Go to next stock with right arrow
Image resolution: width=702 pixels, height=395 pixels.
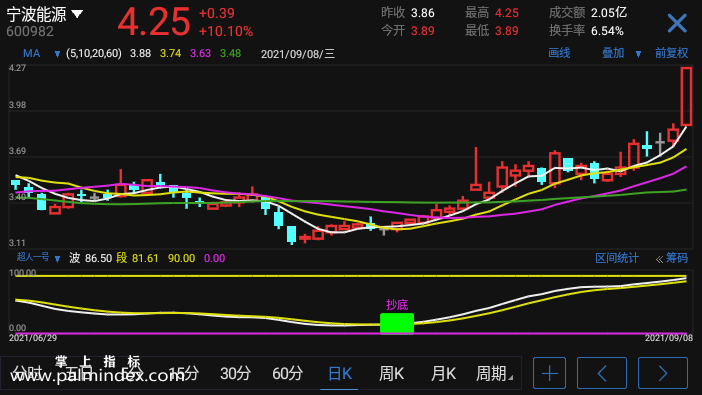point(663,373)
